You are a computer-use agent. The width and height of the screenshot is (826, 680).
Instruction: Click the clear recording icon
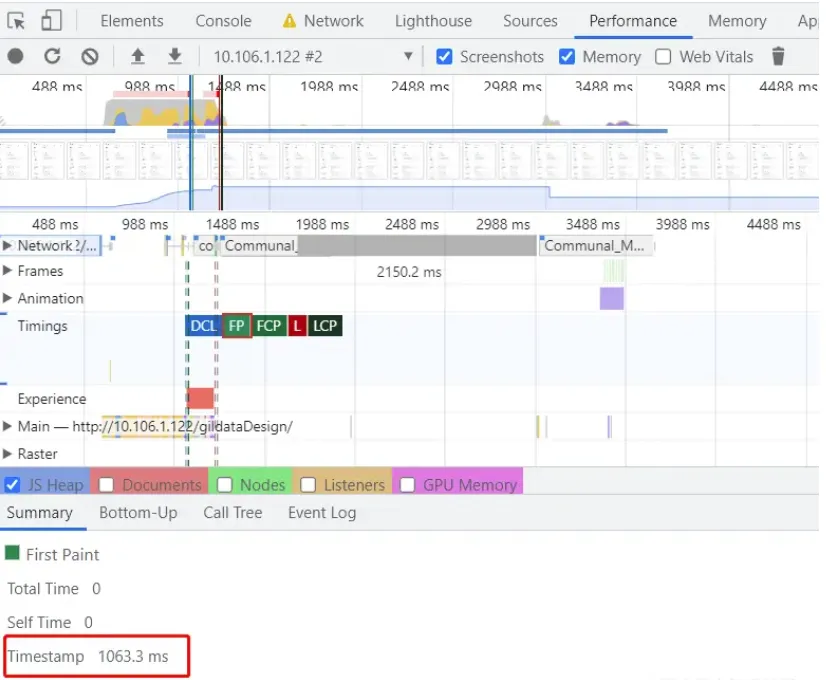[x=90, y=57]
